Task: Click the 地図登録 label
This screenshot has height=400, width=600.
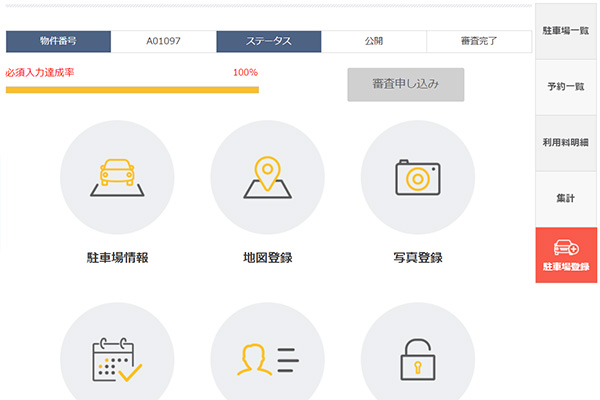Action: pyautogui.click(x=267, y=258)
